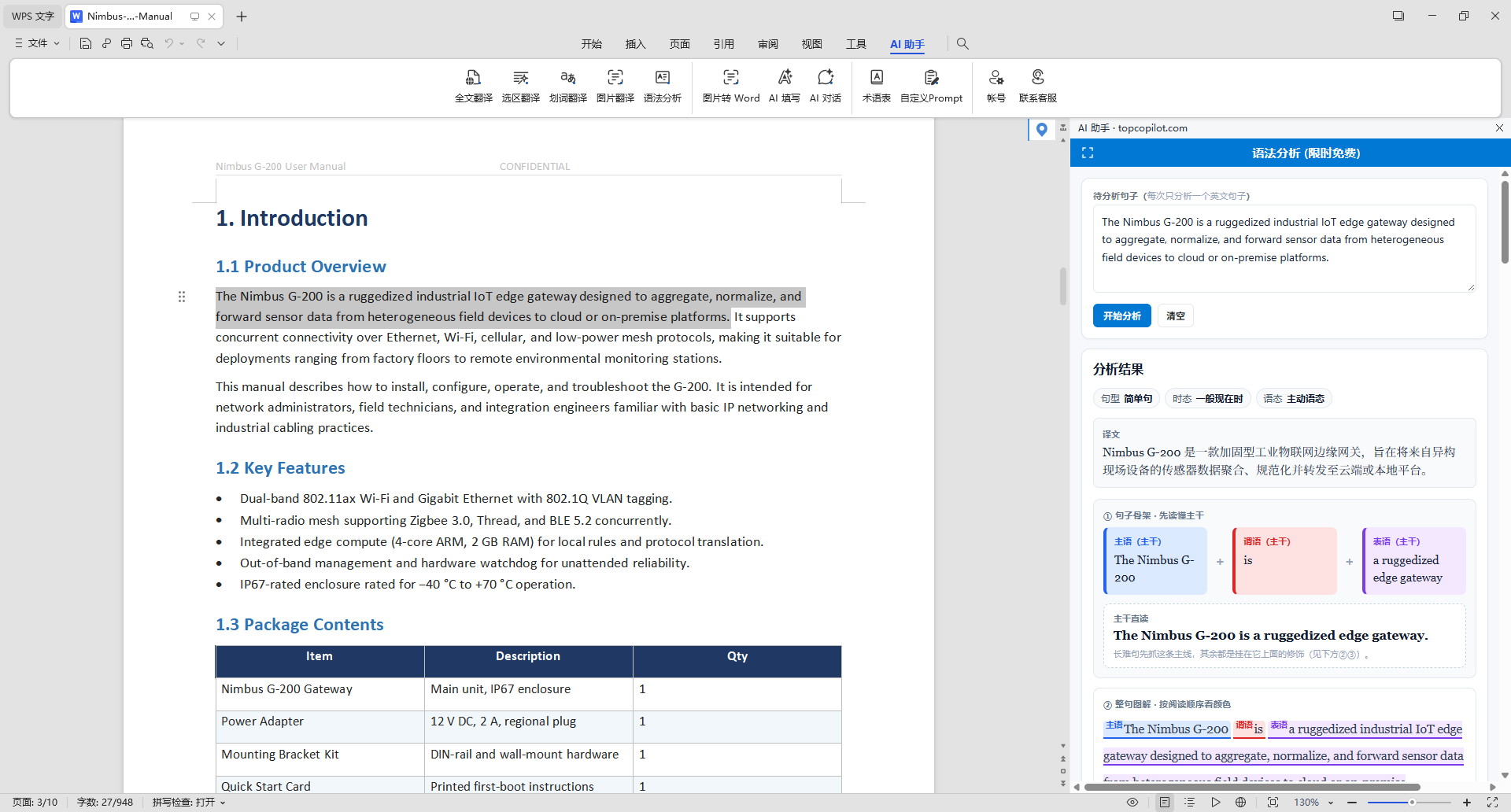
Task: Open the 术语表 glossary icon
Action: tap(876, 86)
